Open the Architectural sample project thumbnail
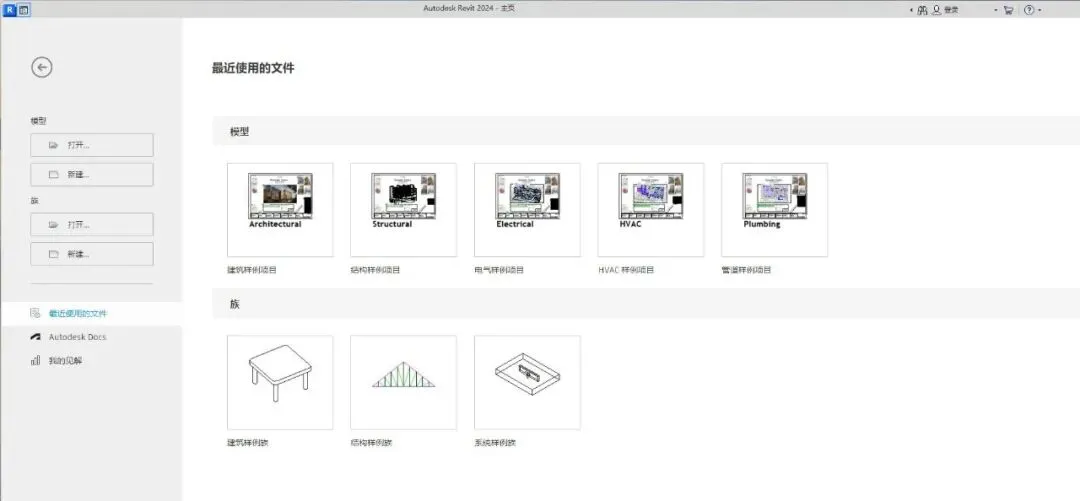1080x501 pixels. coord(280,210)
